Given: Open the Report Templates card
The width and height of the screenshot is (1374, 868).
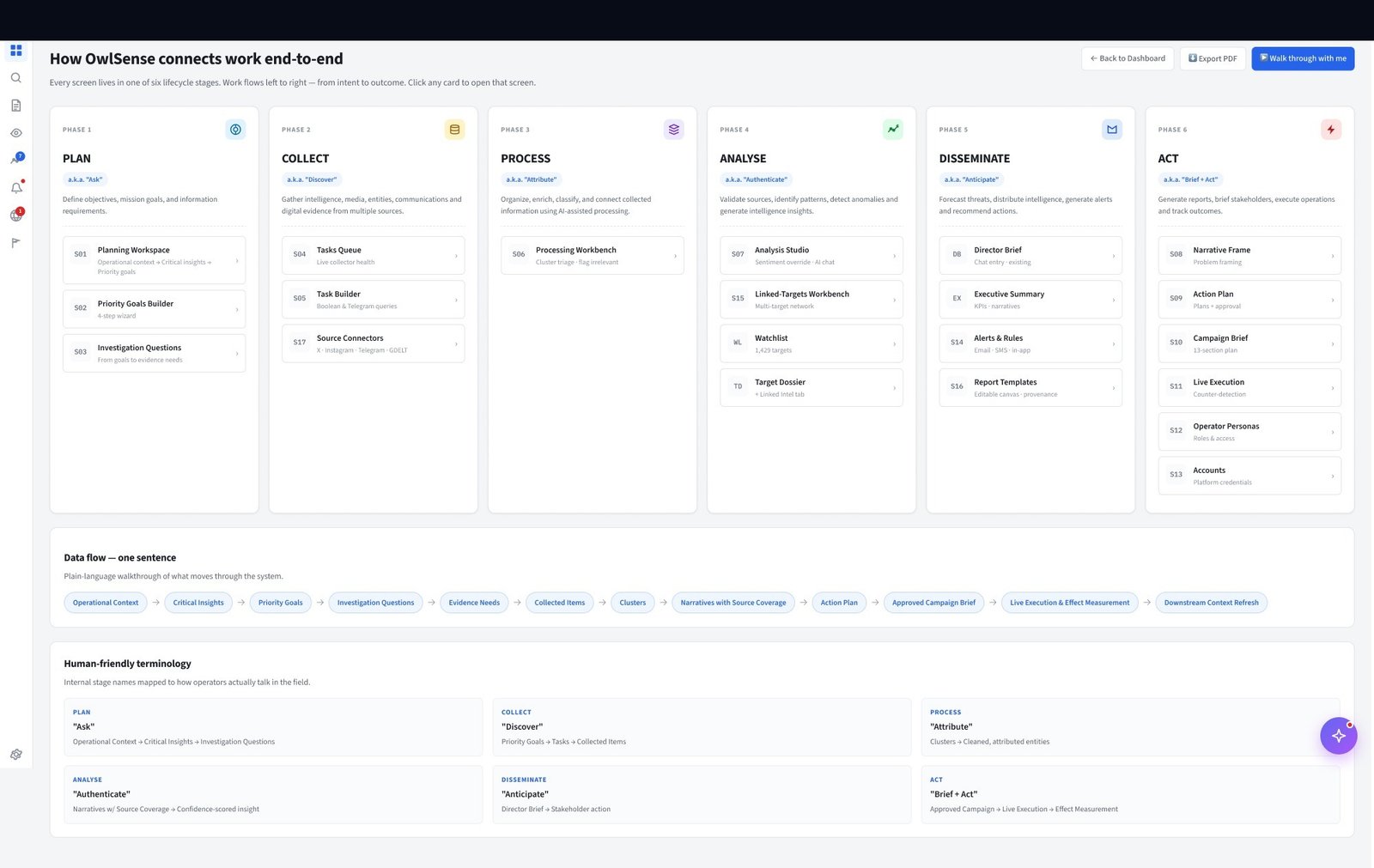Looking at the screenshot, I should pyautogui.click(x=1030, y=387).
